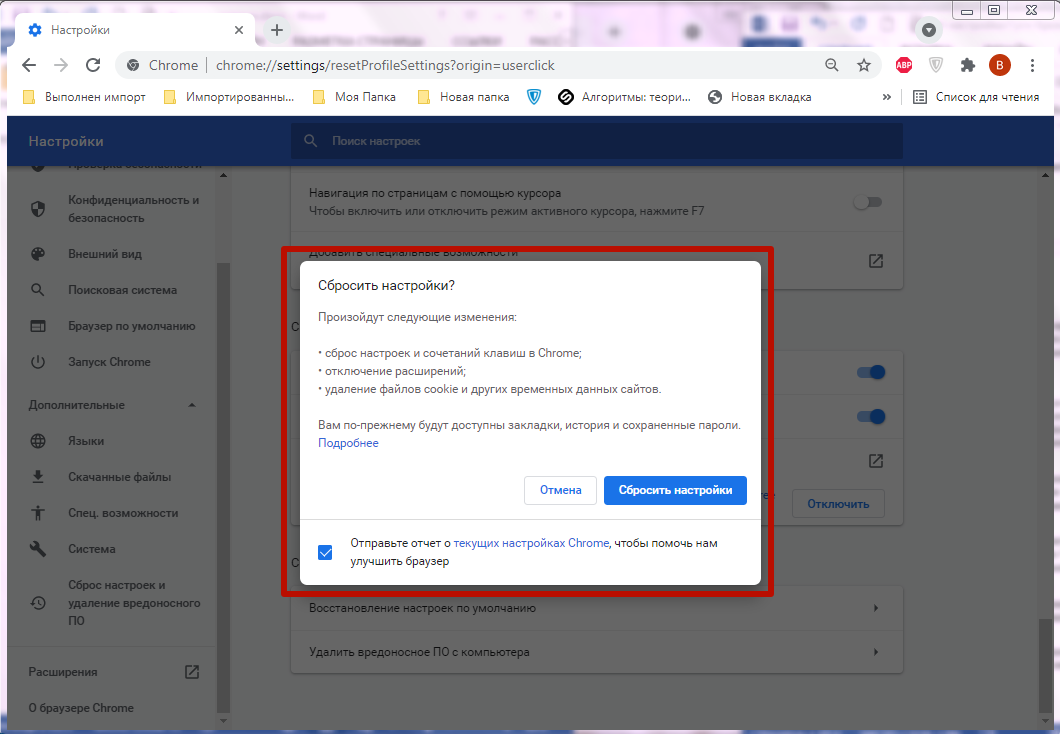Open Языки in the settings sidebar
Image resolution: width=1060 pixels, height=734 pixels.
(x=86, y=441)
